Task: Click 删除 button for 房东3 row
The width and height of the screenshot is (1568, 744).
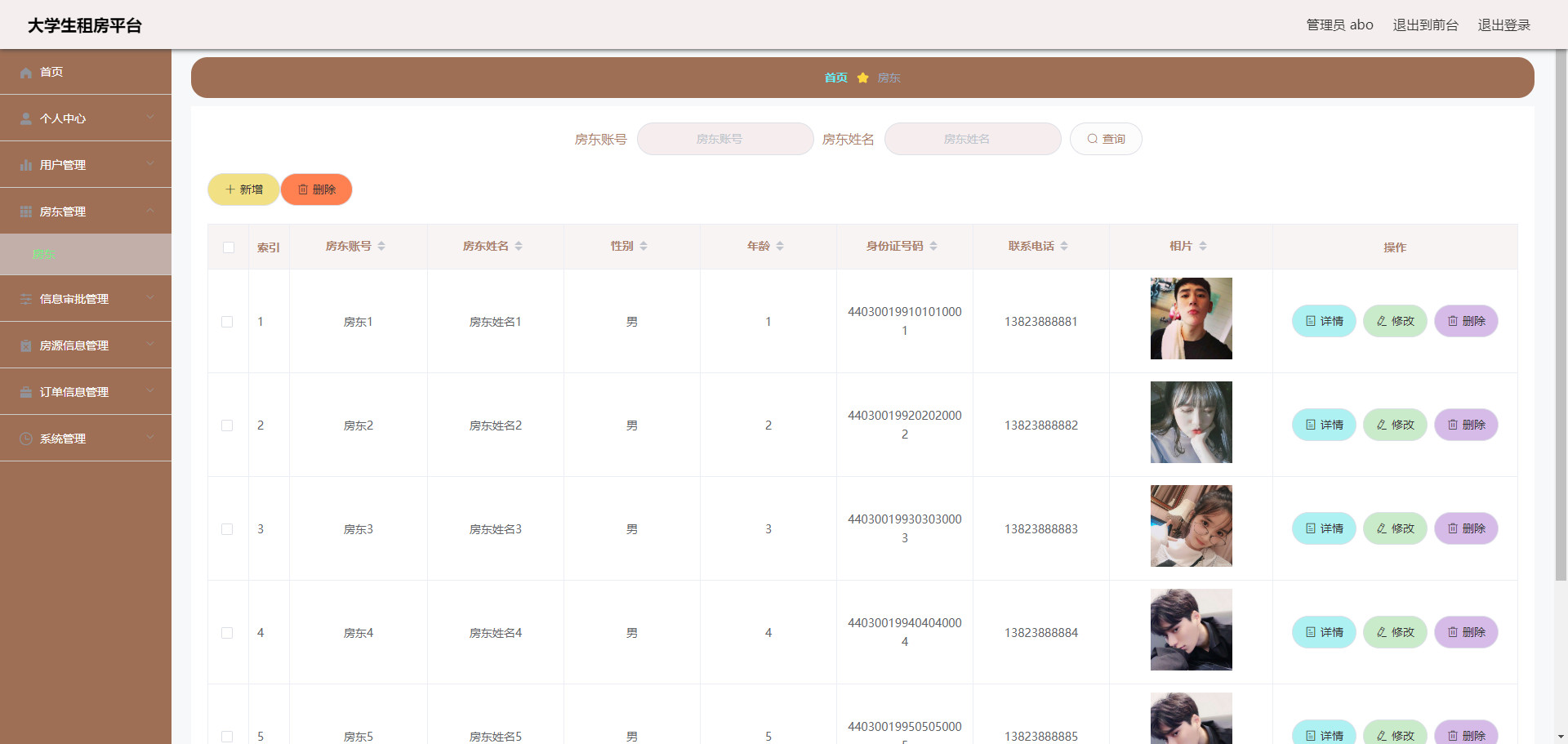Action: coord(1466,528)
